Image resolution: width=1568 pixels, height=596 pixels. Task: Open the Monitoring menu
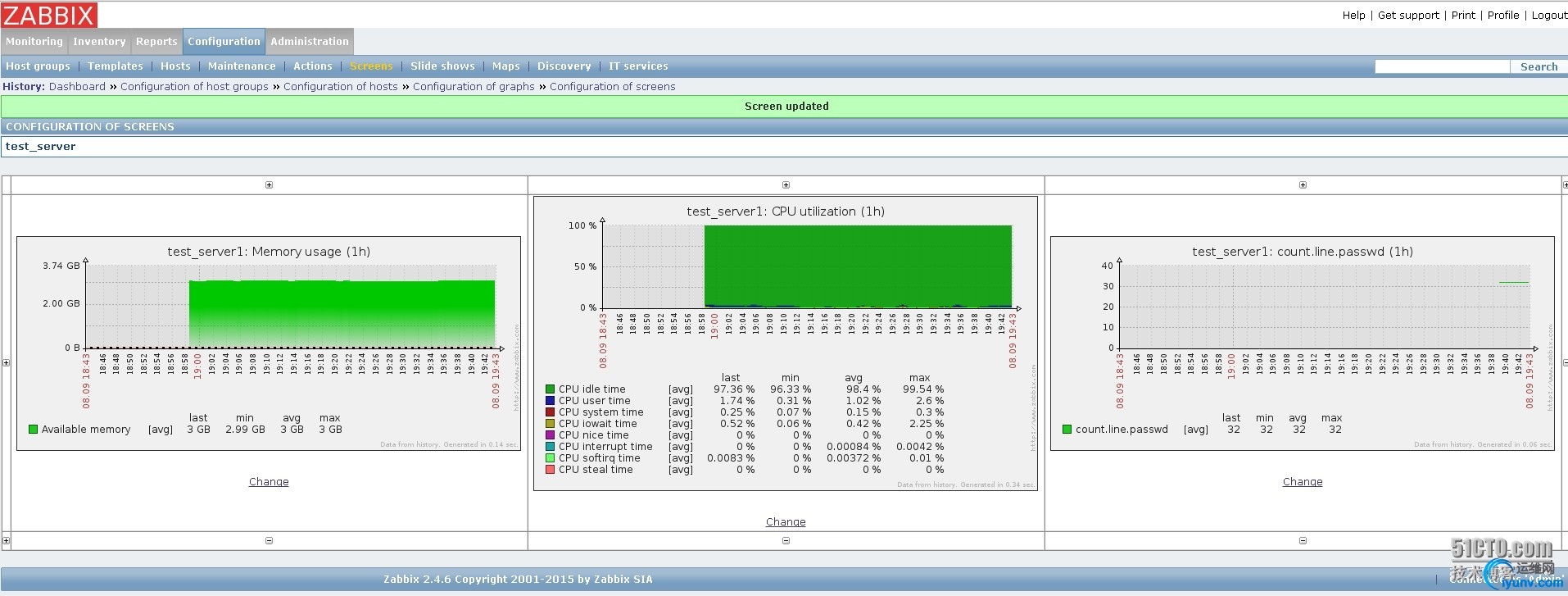pos(34,42)
